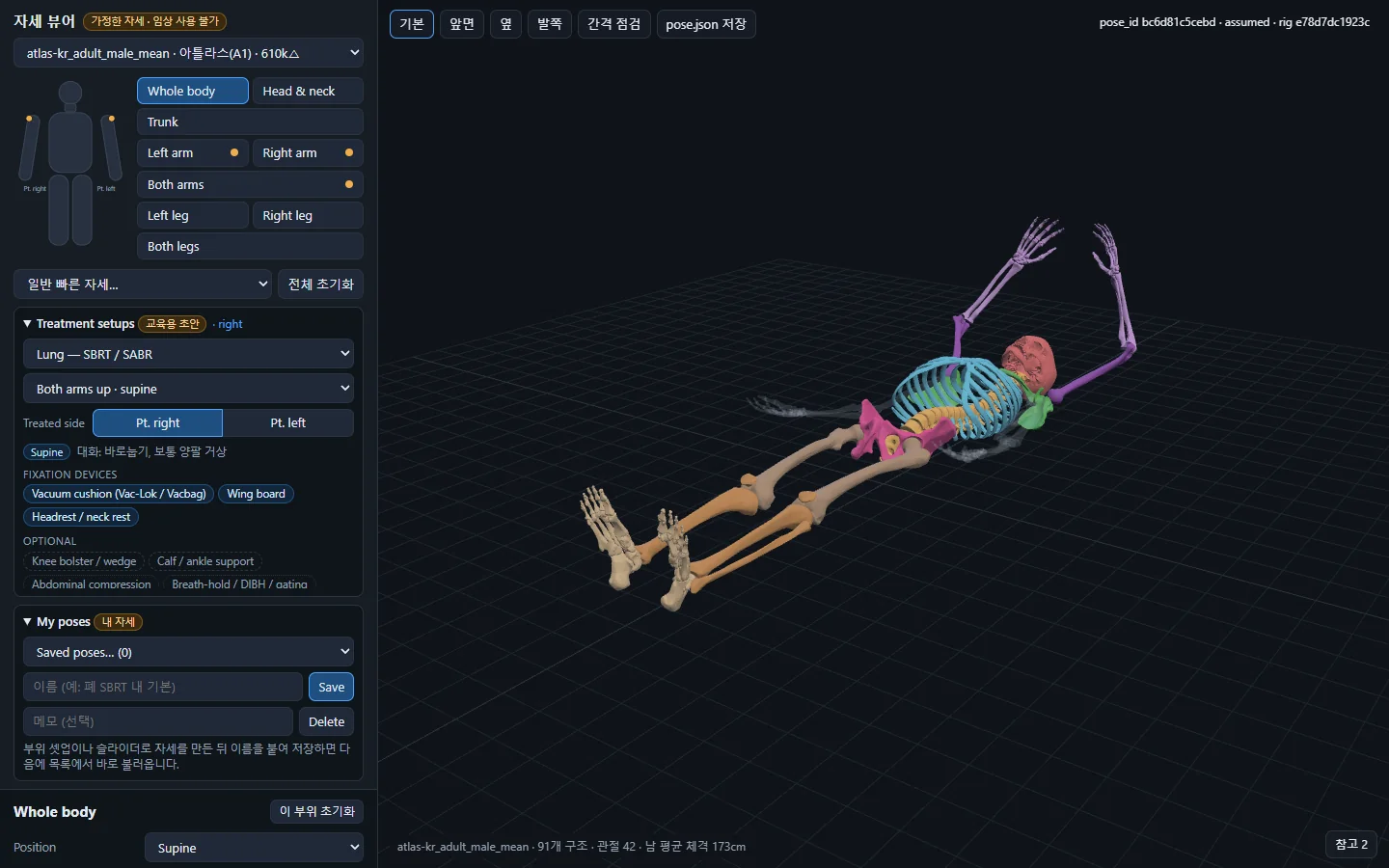
Task: Choose the Right leg region
Action: (x=308, y=215)
